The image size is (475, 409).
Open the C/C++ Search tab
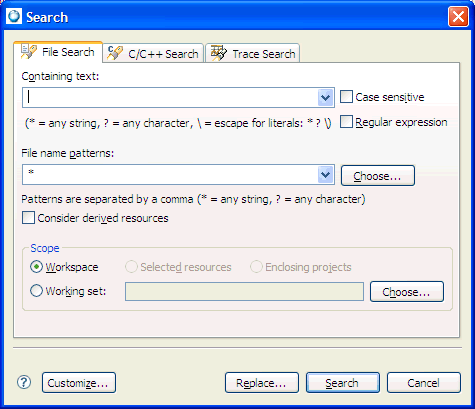click(153, 53)
